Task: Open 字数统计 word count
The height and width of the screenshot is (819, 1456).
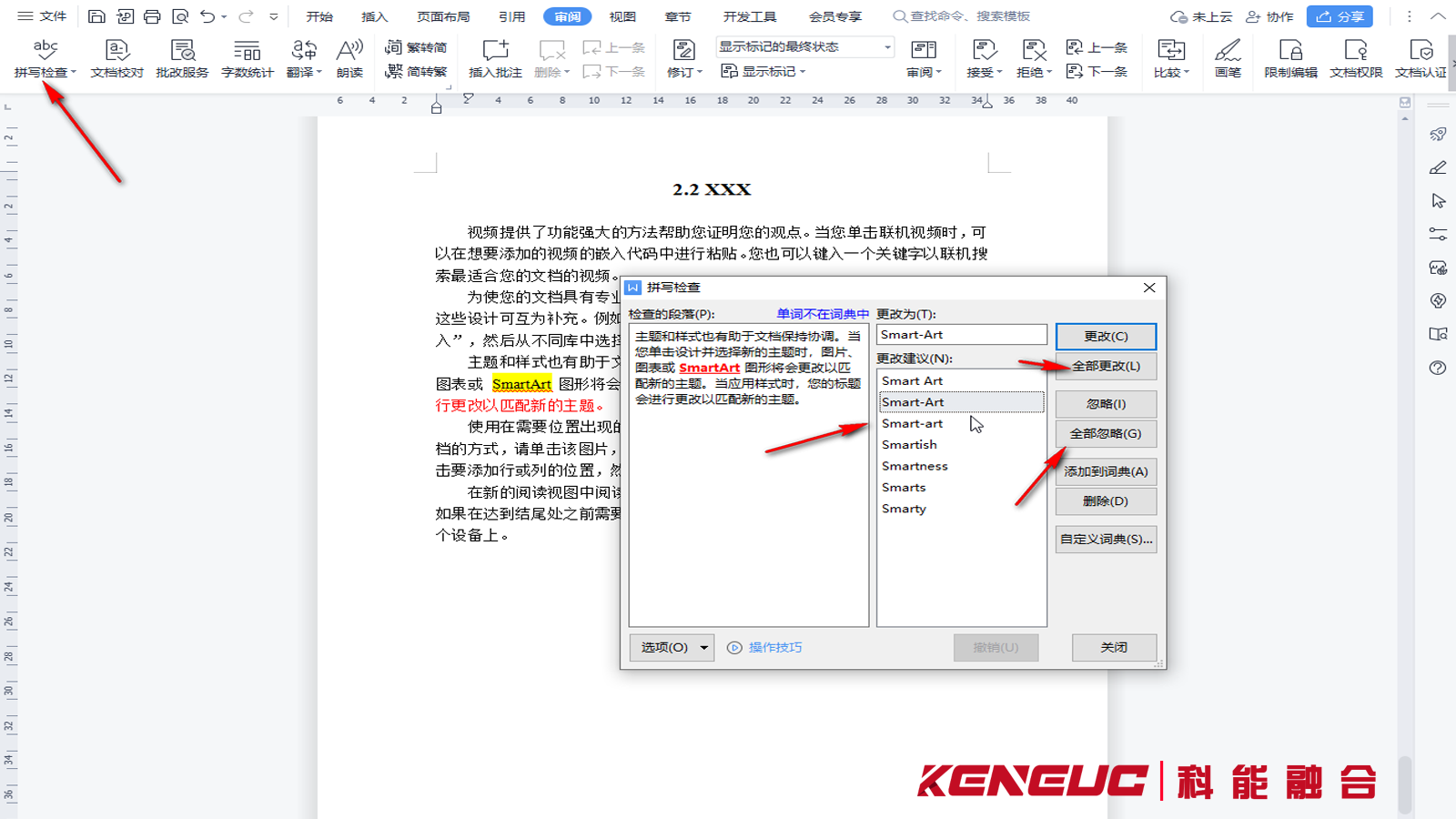Action: (x=247, y=58)
